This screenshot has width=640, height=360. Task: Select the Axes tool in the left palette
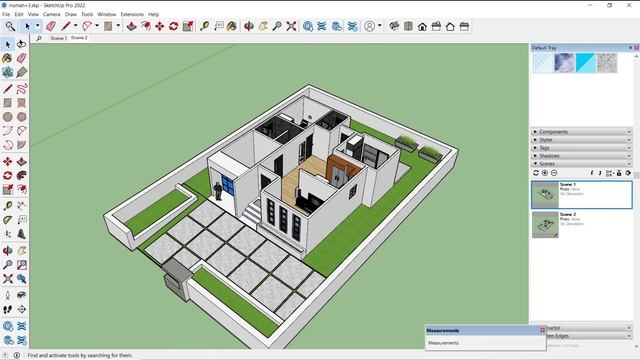click(7, 234)
